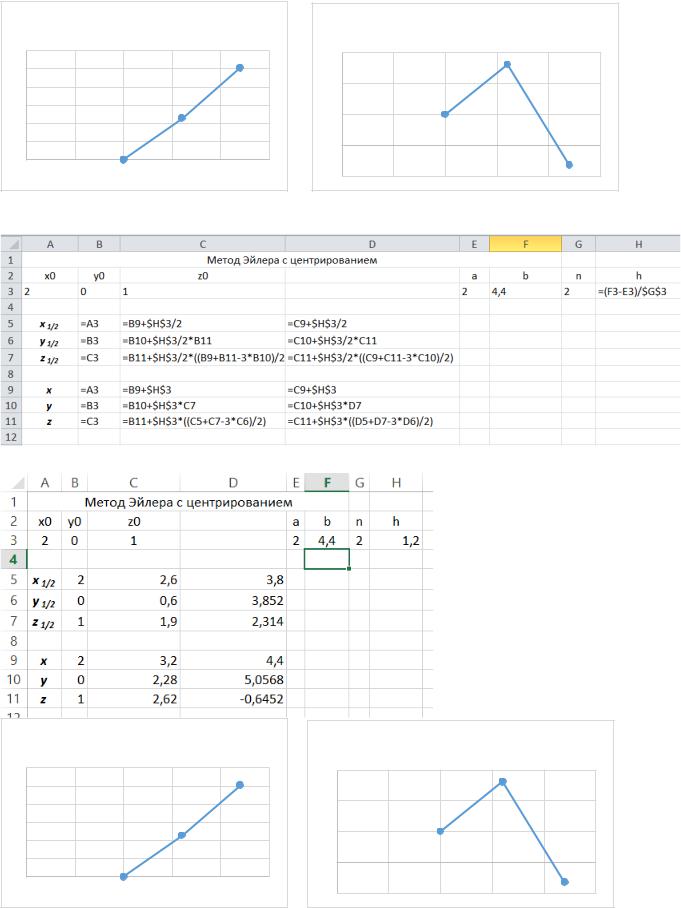681x908 pixels.
Task: Select the cell showing 1,9
Action: coord(134,621)
